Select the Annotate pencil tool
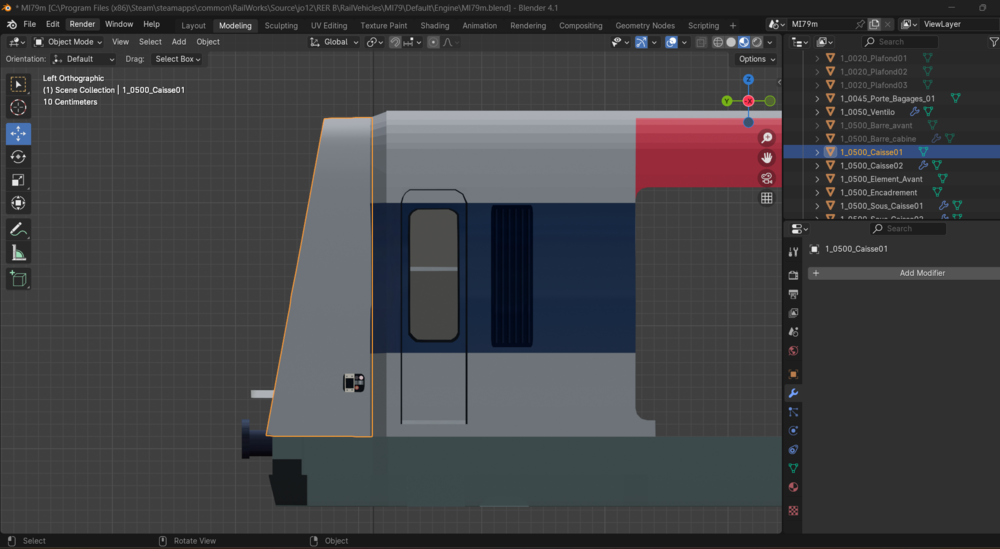The width and height of the screenshot is (1000, 549). (18, 230)
